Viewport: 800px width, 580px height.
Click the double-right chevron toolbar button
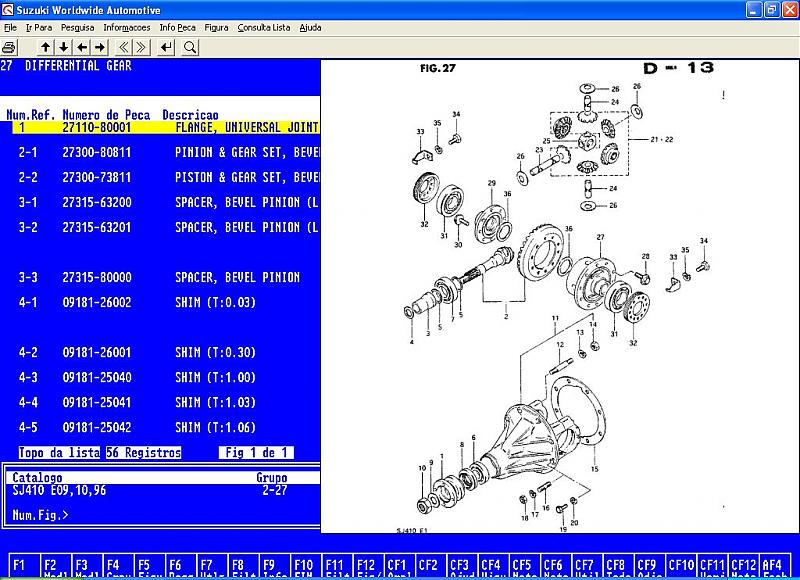[141, 47]
